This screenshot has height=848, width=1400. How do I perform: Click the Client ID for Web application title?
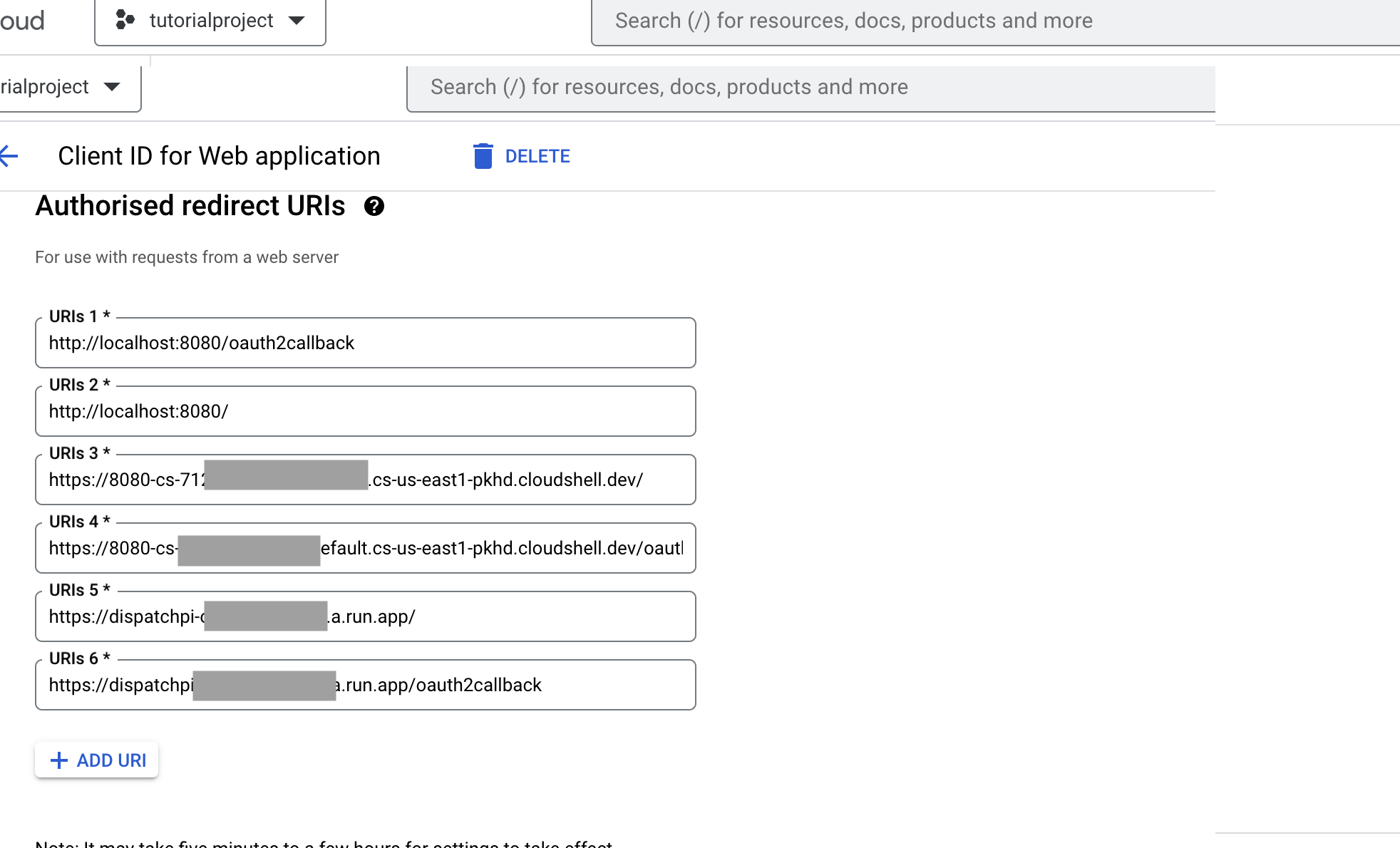click(219, 156)
